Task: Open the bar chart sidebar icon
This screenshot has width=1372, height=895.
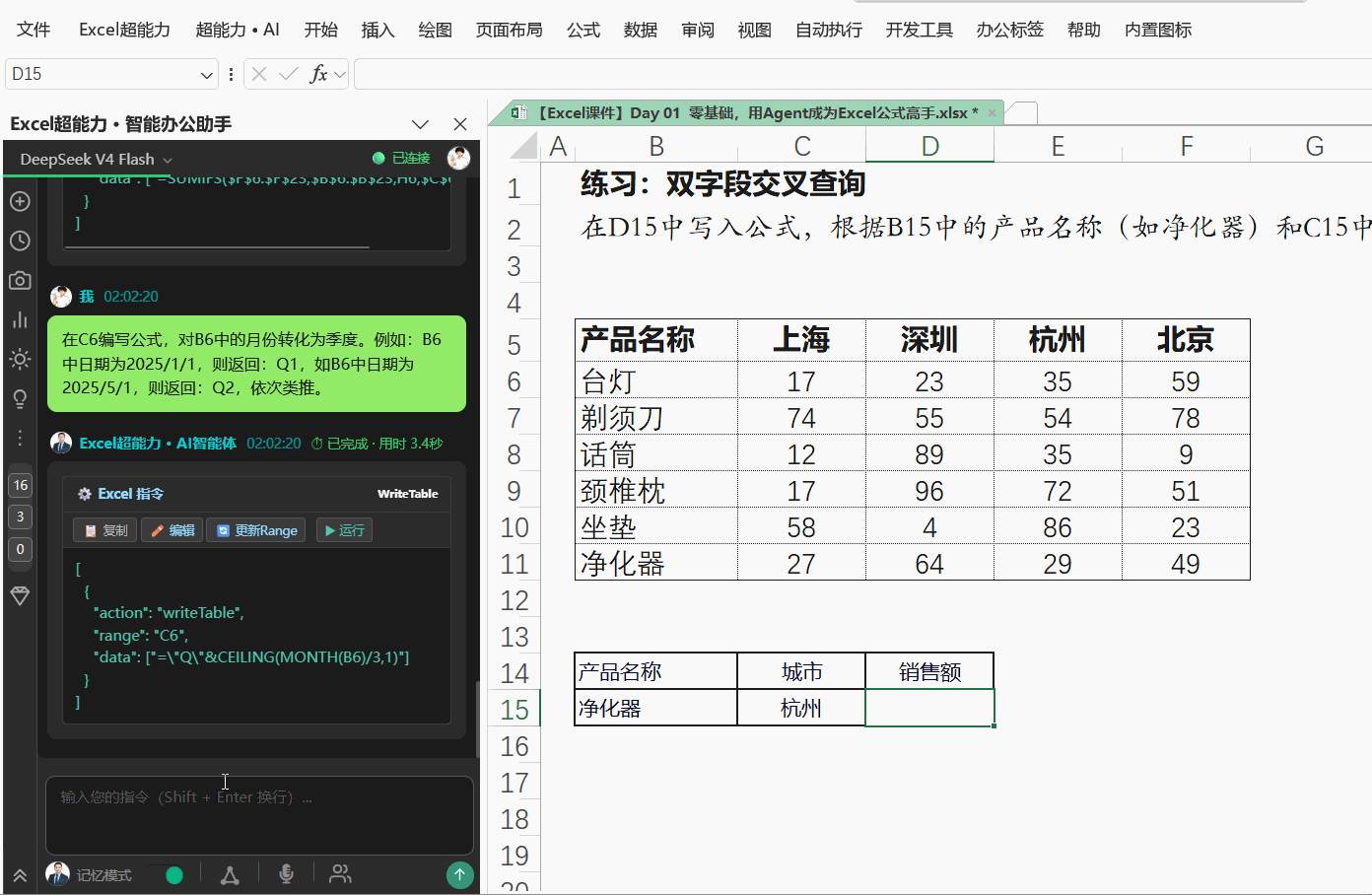Action: click(20, 319)
